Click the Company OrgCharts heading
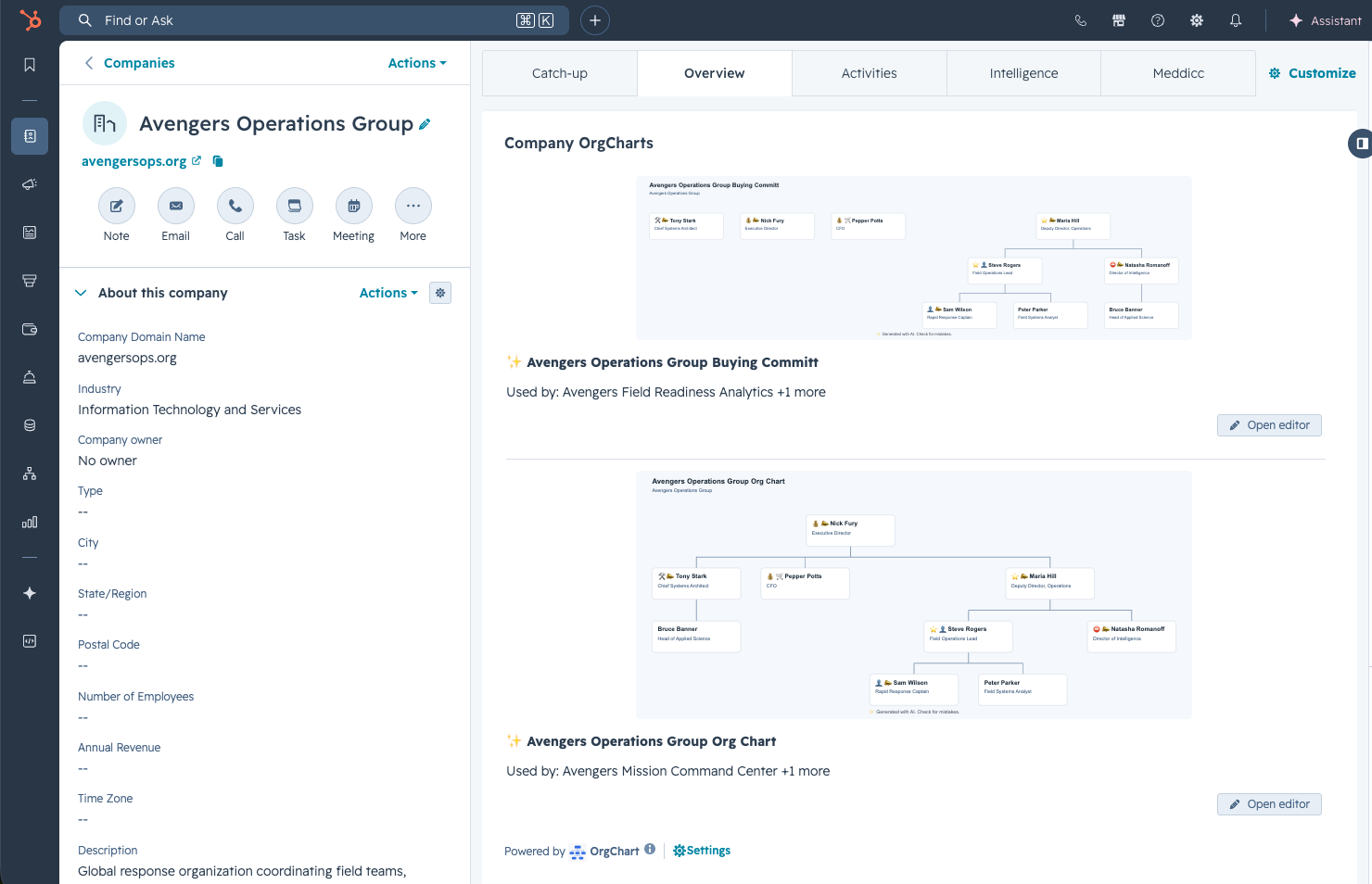Viewport: 1372px width, 884px height. click(x=578, y=143)
